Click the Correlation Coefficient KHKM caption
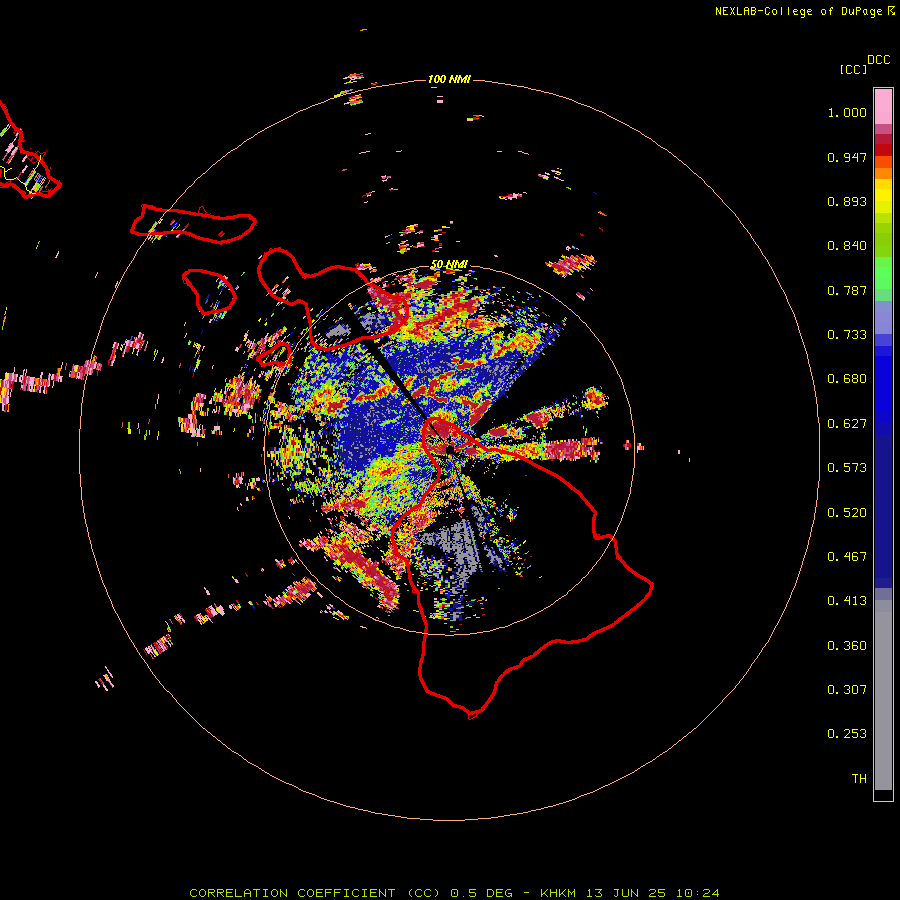The image size is (900, 900). [x=454, y=893]
